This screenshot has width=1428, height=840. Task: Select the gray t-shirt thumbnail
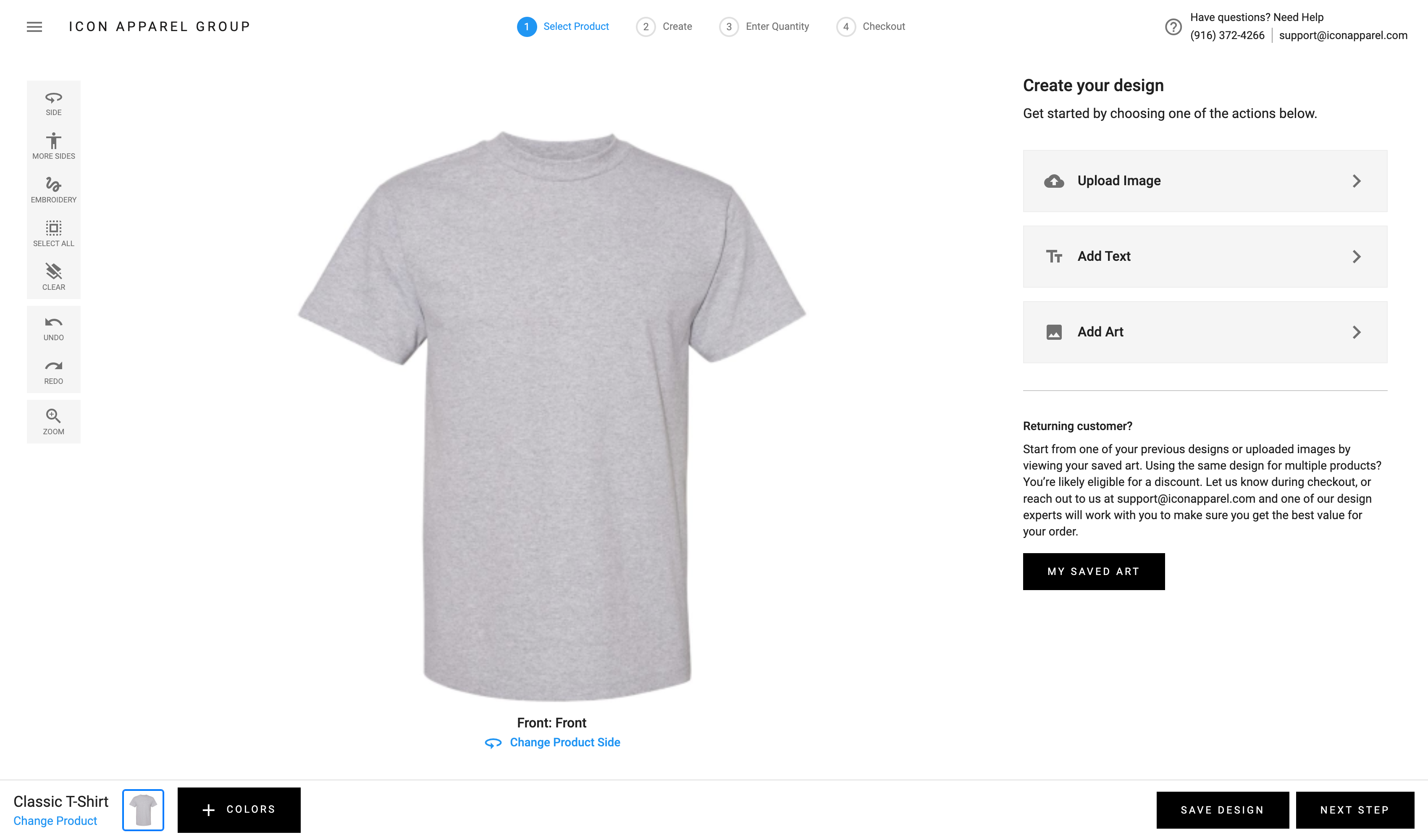(x=143, y=809)
